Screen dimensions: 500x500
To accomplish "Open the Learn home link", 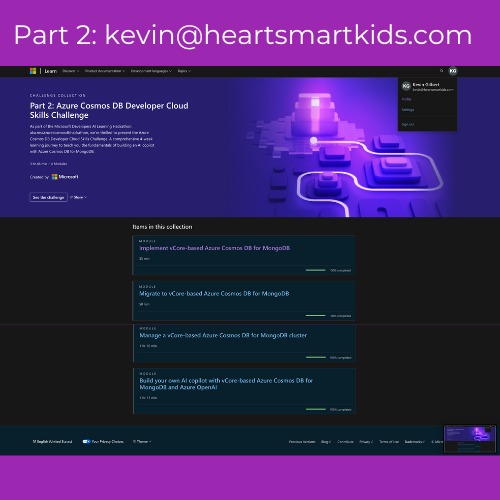I will coord(51,71).
